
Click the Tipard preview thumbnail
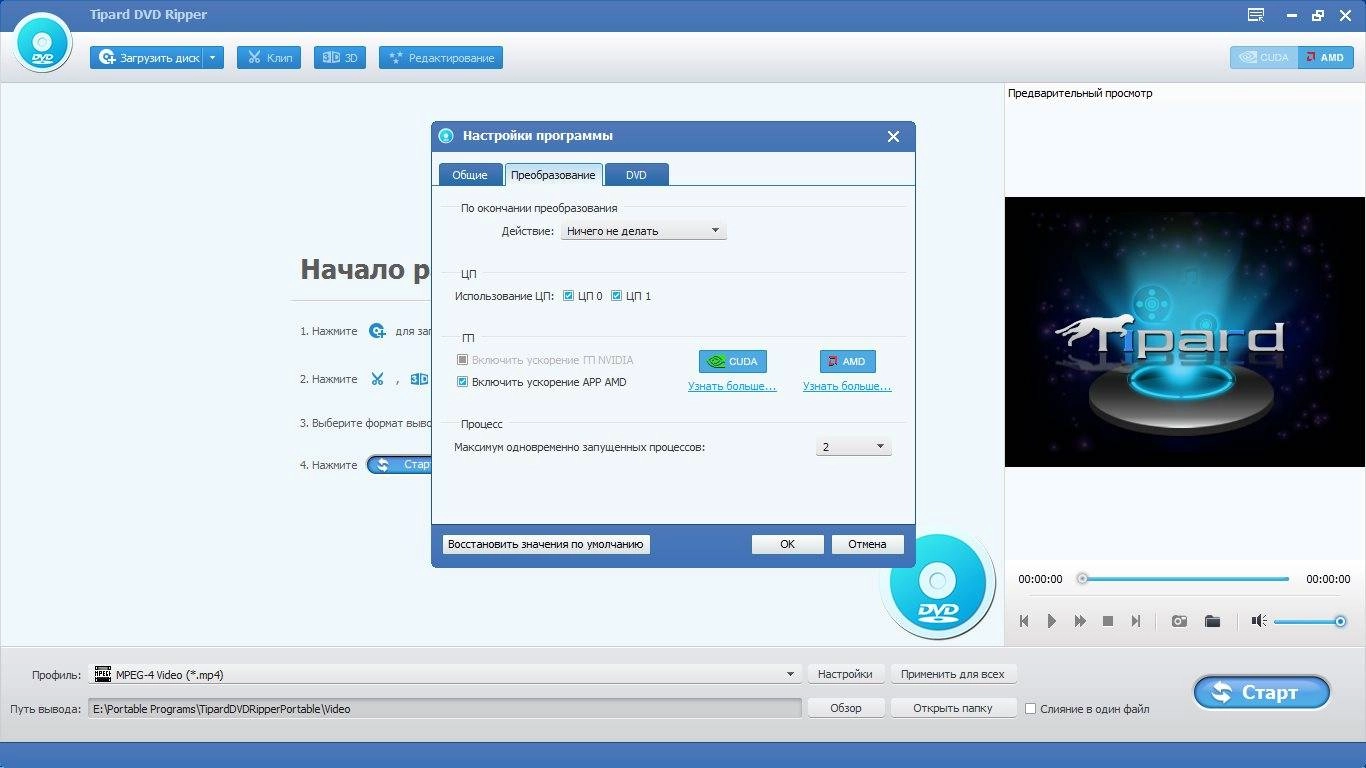[x=1185, y=332]
